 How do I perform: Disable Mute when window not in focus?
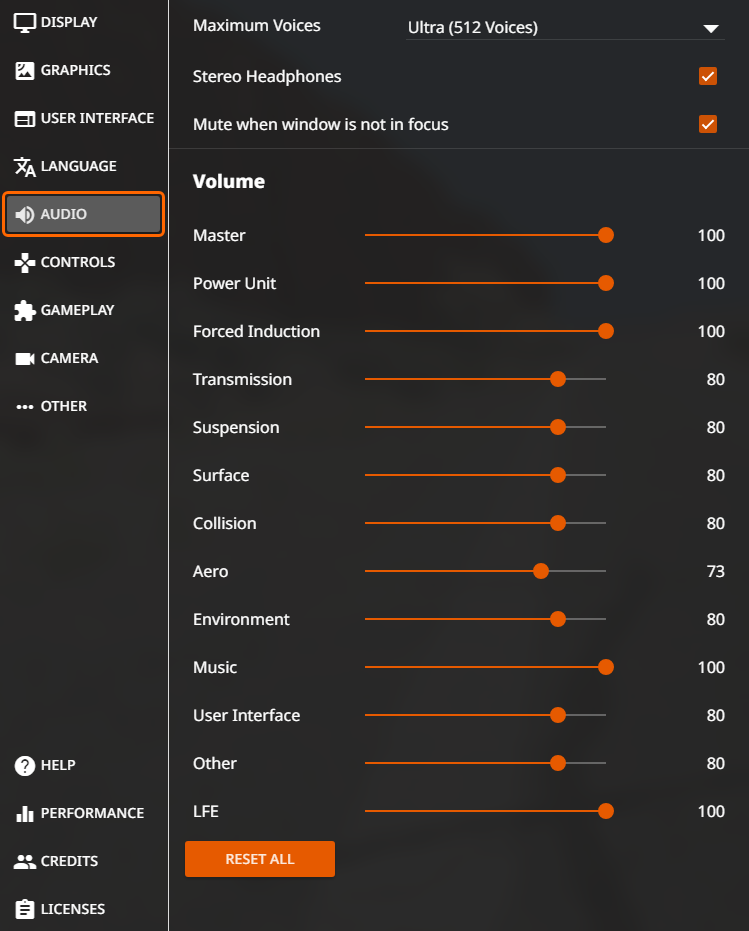[x=707, y=124]
